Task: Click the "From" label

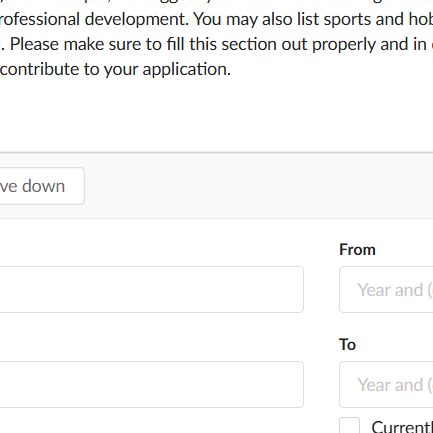Action: pyautogui.click(x=357, y=250)
